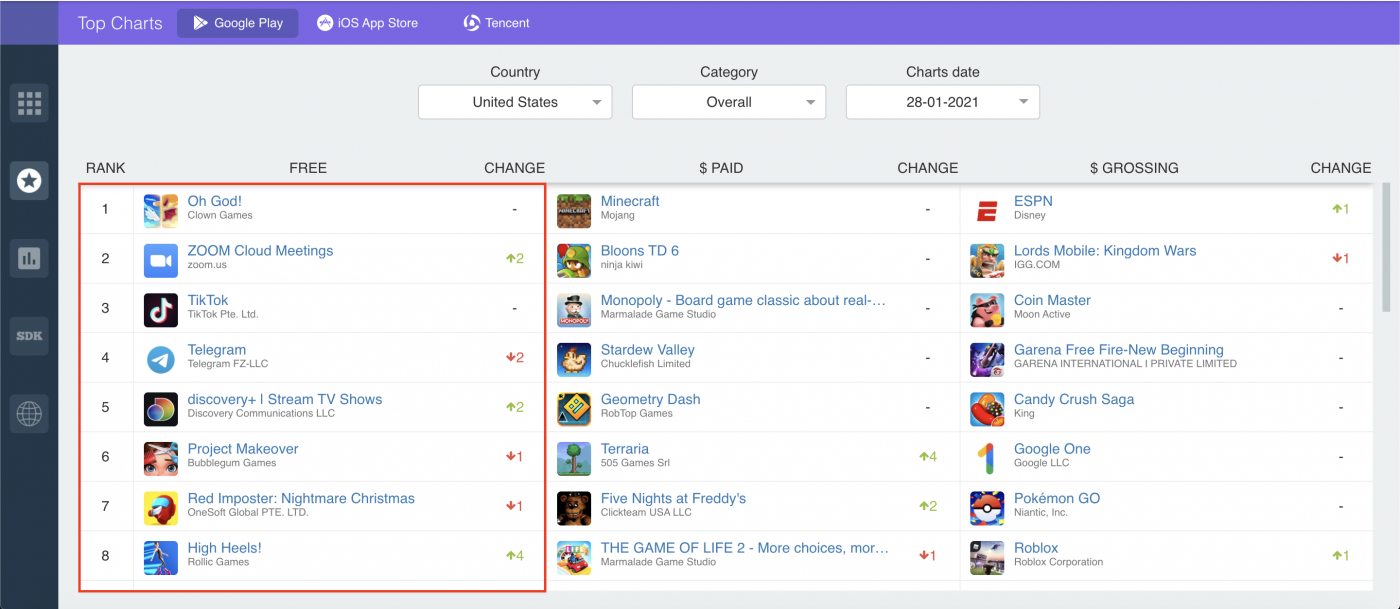Switch to the Tencent tab

(497, 22)
